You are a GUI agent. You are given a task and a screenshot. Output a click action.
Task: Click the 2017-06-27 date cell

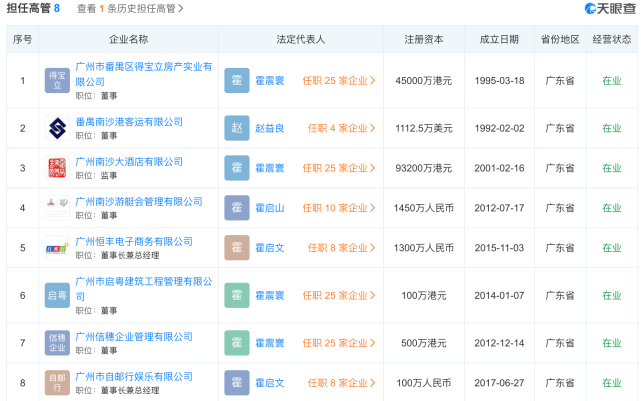tap(499, 383)
